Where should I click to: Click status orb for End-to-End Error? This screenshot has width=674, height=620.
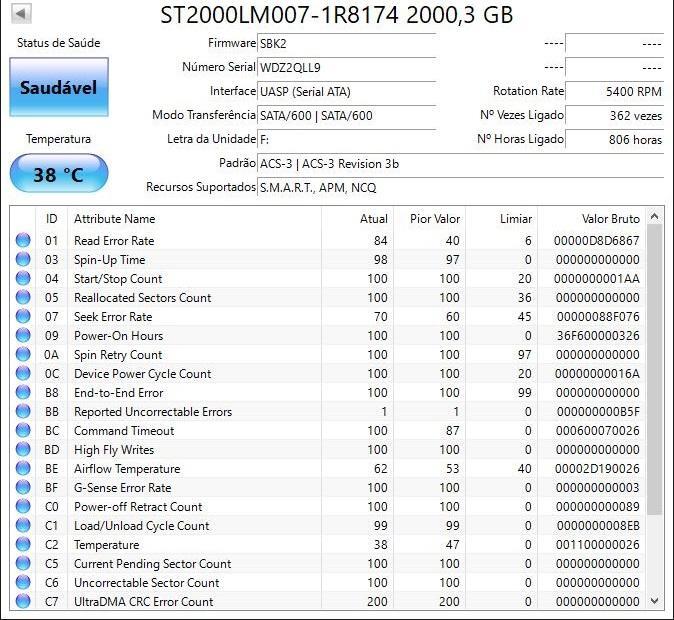point(23,392)
